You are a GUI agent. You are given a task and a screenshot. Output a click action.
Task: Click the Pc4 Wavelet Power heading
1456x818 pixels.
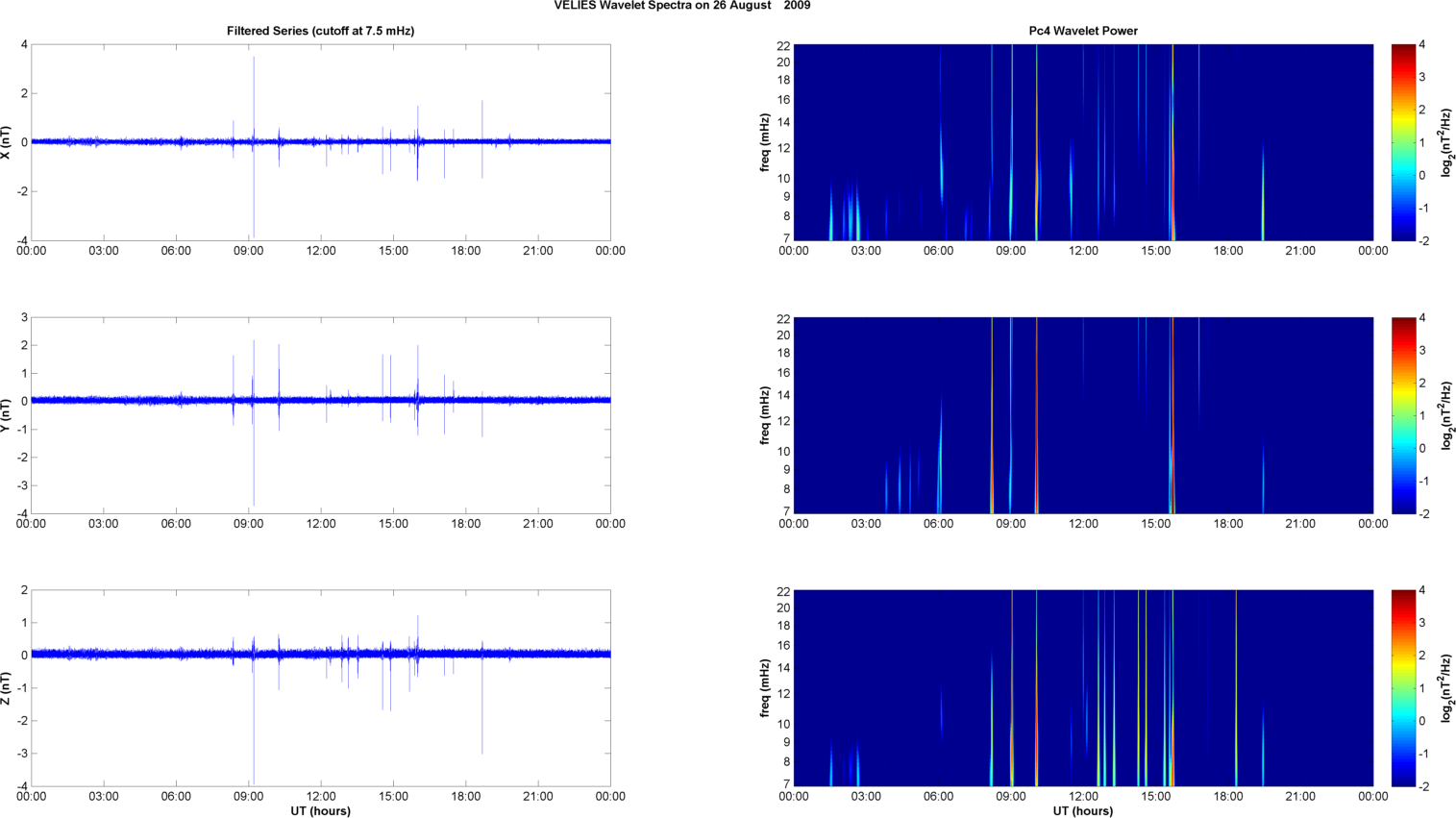pyautogui.click(x=1082, y=31)
